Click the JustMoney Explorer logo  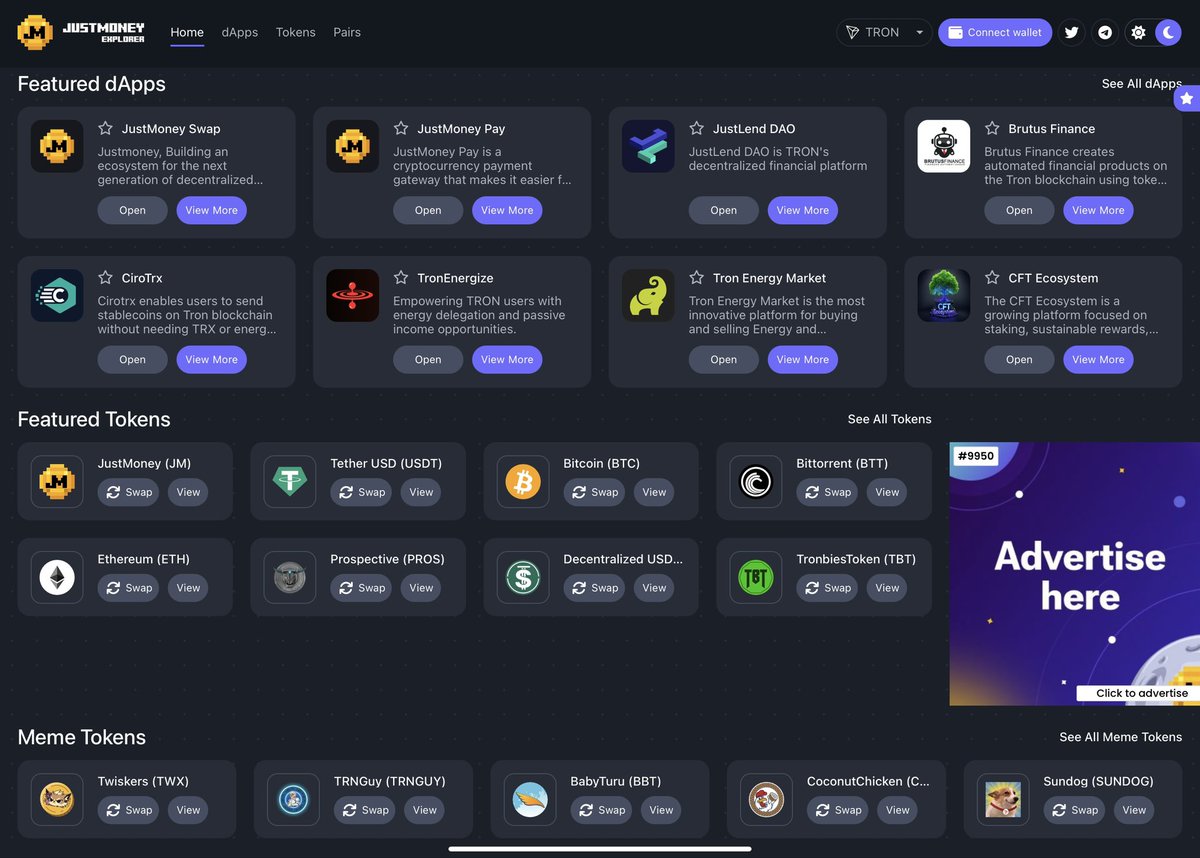pyautogui.click(x=81, y=32)
